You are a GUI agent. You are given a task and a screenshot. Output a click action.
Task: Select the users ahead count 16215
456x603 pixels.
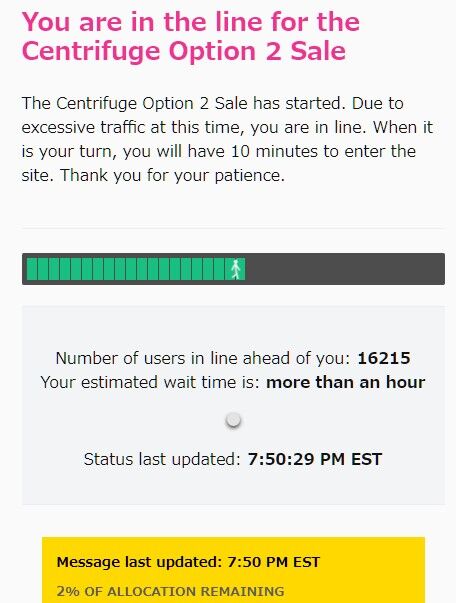(384, 358)
